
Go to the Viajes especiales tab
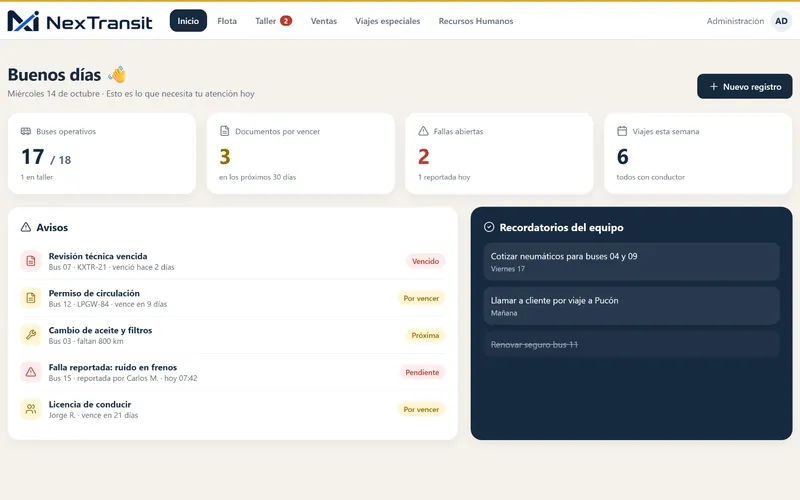pyautogui.click(x=388, y=21)
